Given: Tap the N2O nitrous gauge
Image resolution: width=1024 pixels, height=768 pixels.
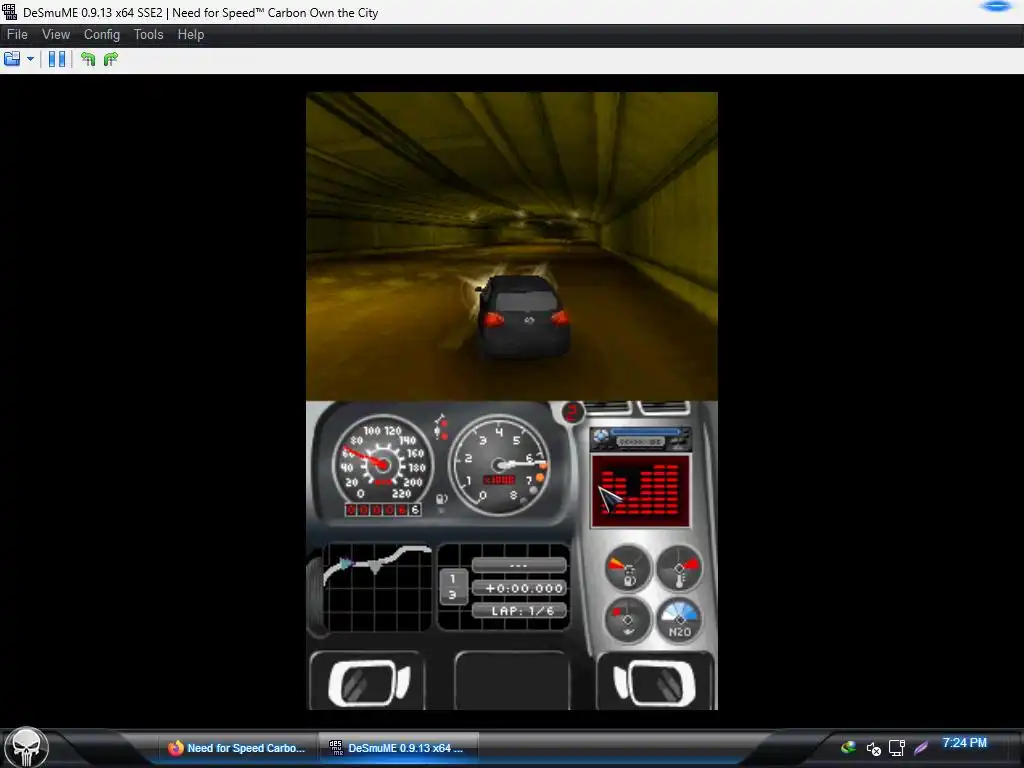Looking at the screenshot, I should click(x=679, y=620).
